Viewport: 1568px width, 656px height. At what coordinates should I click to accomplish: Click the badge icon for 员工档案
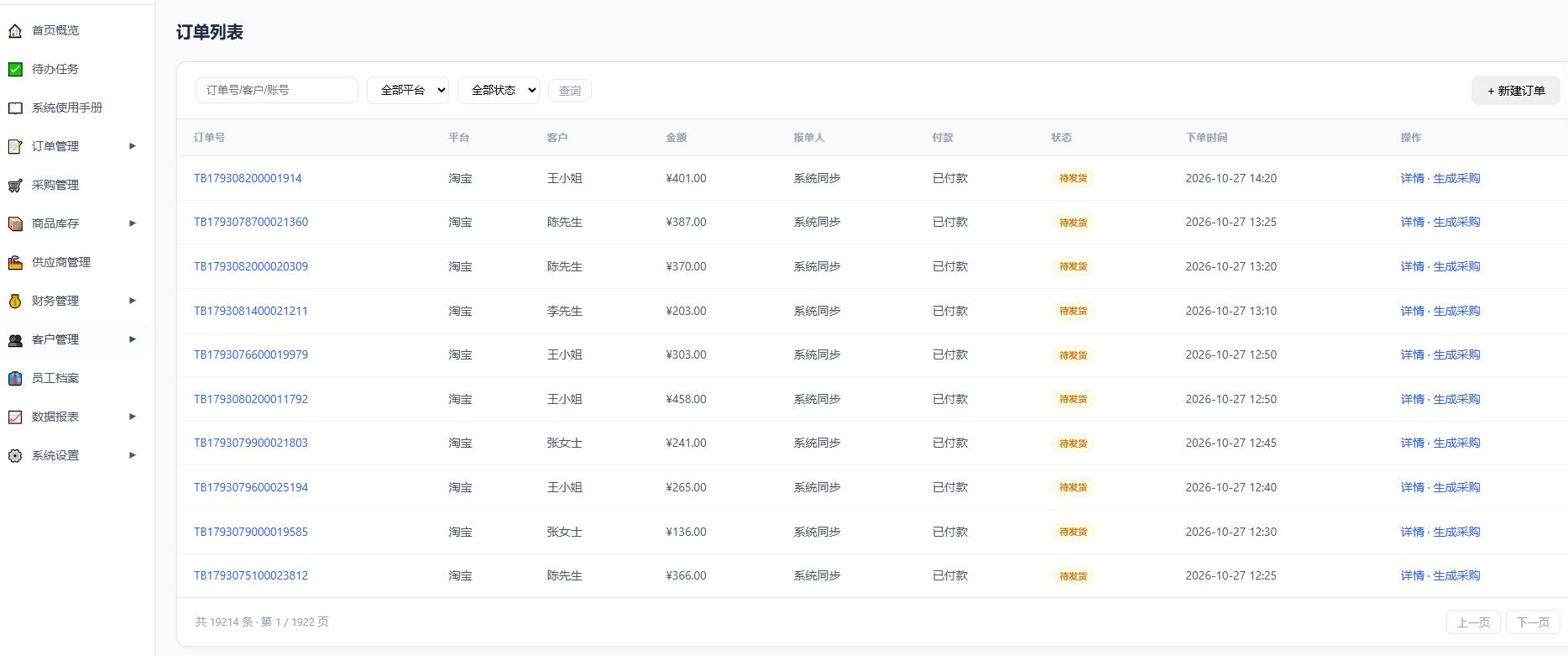15,379
